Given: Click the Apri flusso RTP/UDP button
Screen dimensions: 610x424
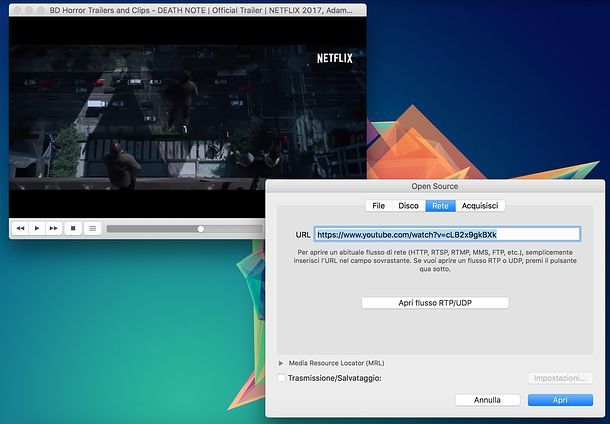Looking at the screenshot, I should coord(435,303).
